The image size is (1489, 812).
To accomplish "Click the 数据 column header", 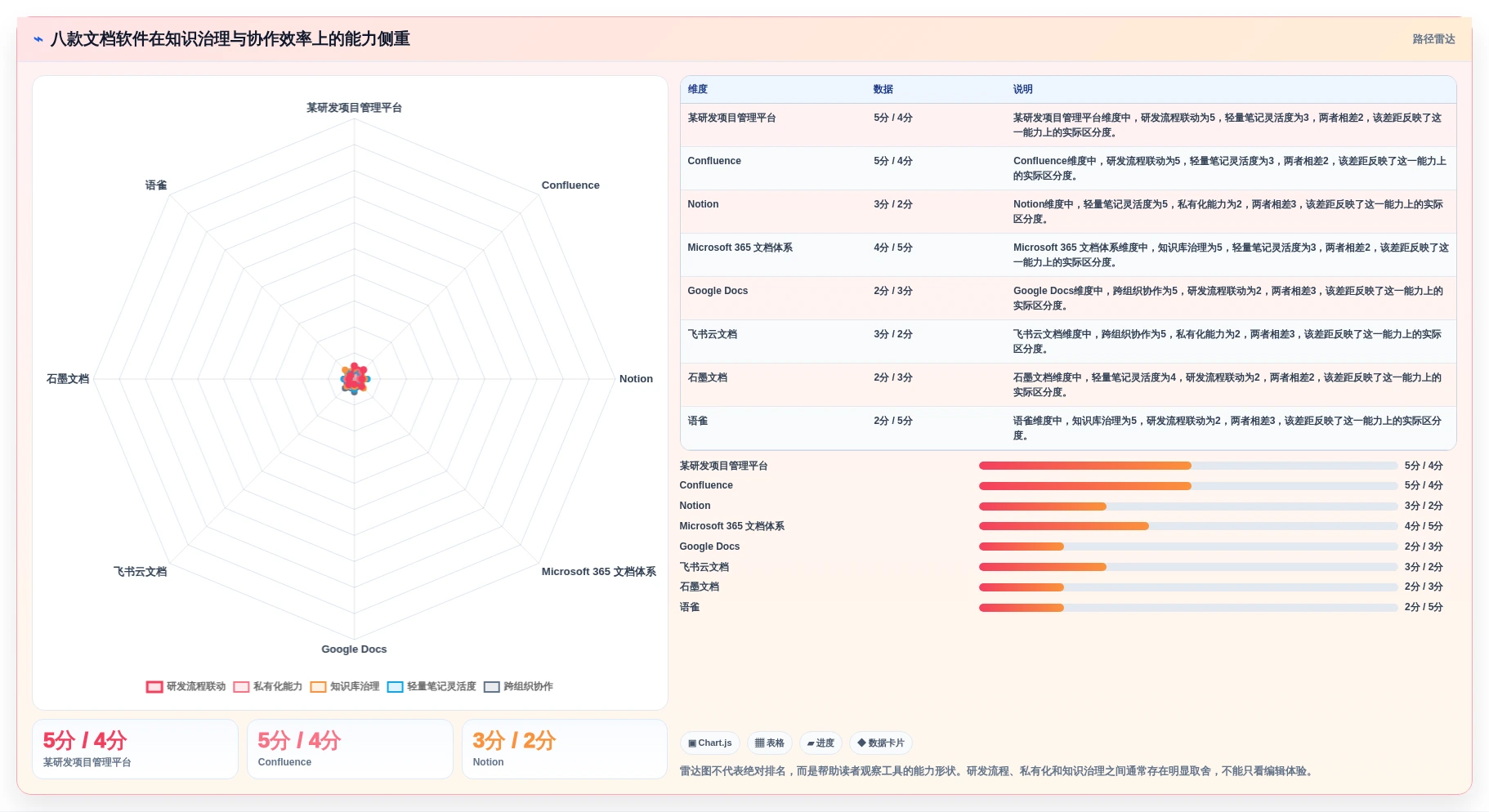I will tap(883, 89).
